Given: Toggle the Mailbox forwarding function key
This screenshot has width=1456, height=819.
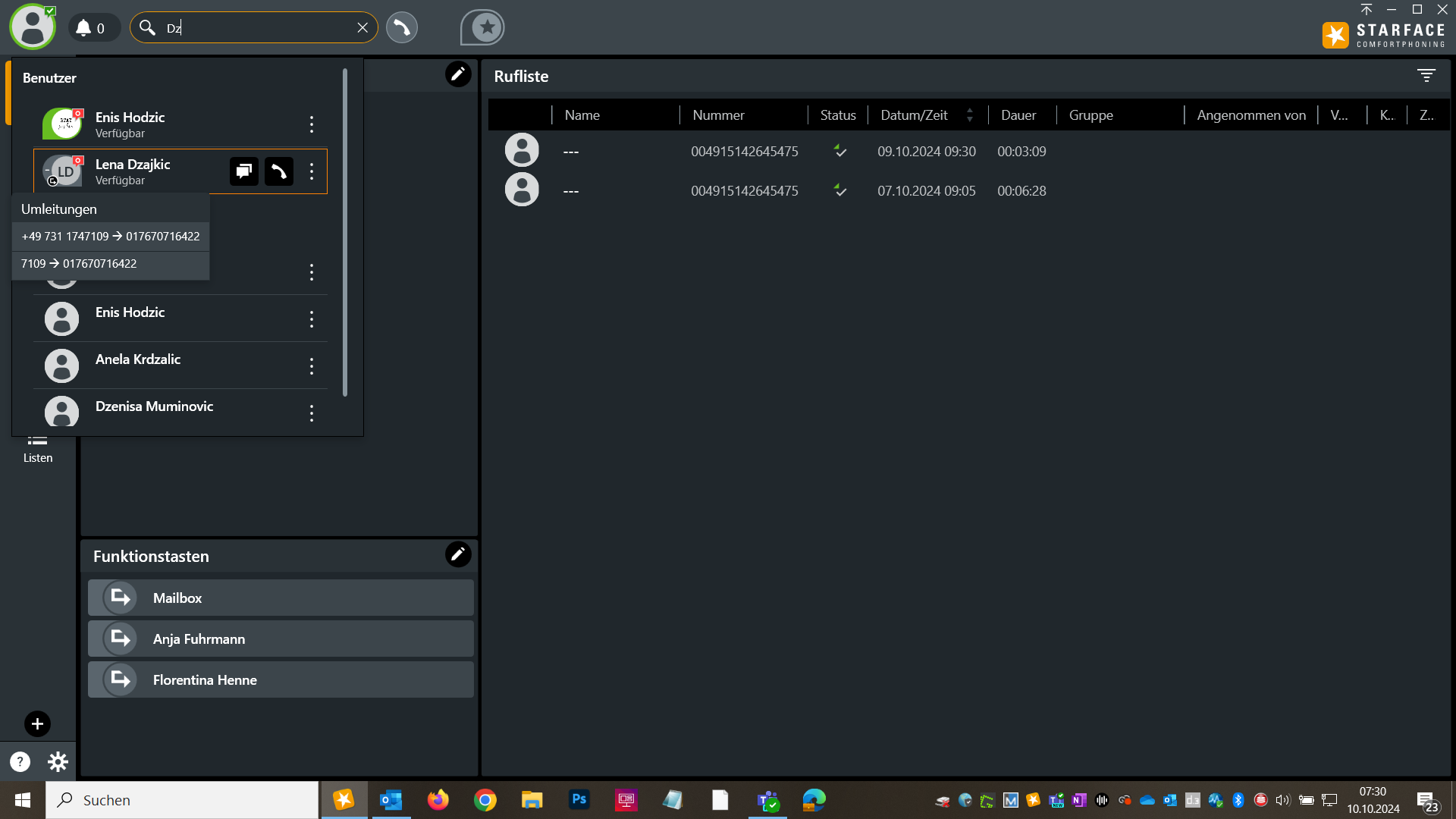Looking at the screenshot, I should [280, 598].
